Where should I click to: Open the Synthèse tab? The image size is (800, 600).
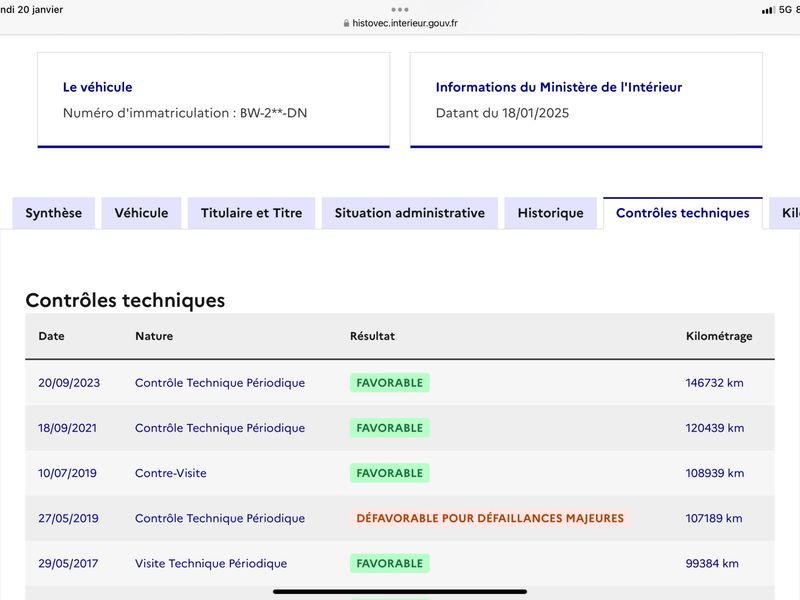click(54, 213)
